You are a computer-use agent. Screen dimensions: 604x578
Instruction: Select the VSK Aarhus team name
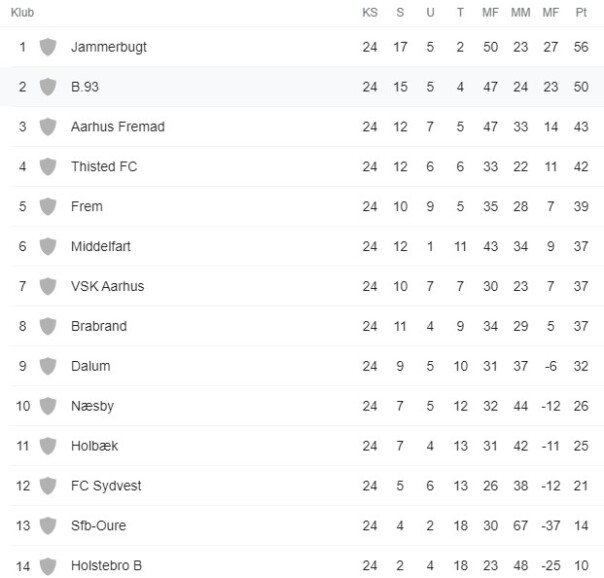pyautogui.click(x=107, y=286)
